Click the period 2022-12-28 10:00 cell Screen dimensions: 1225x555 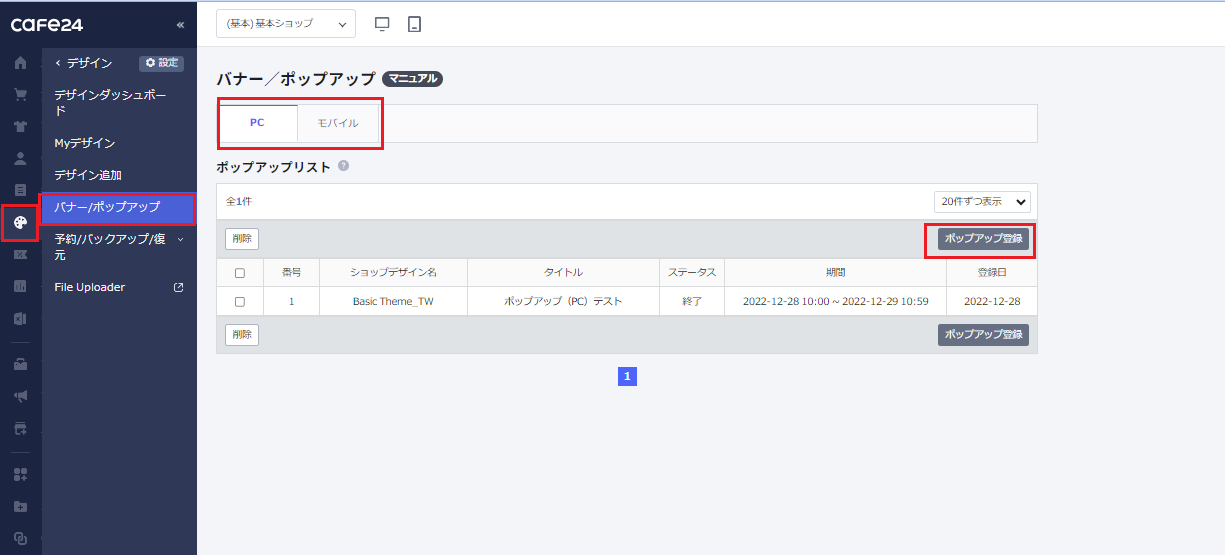tap(835, 301)
